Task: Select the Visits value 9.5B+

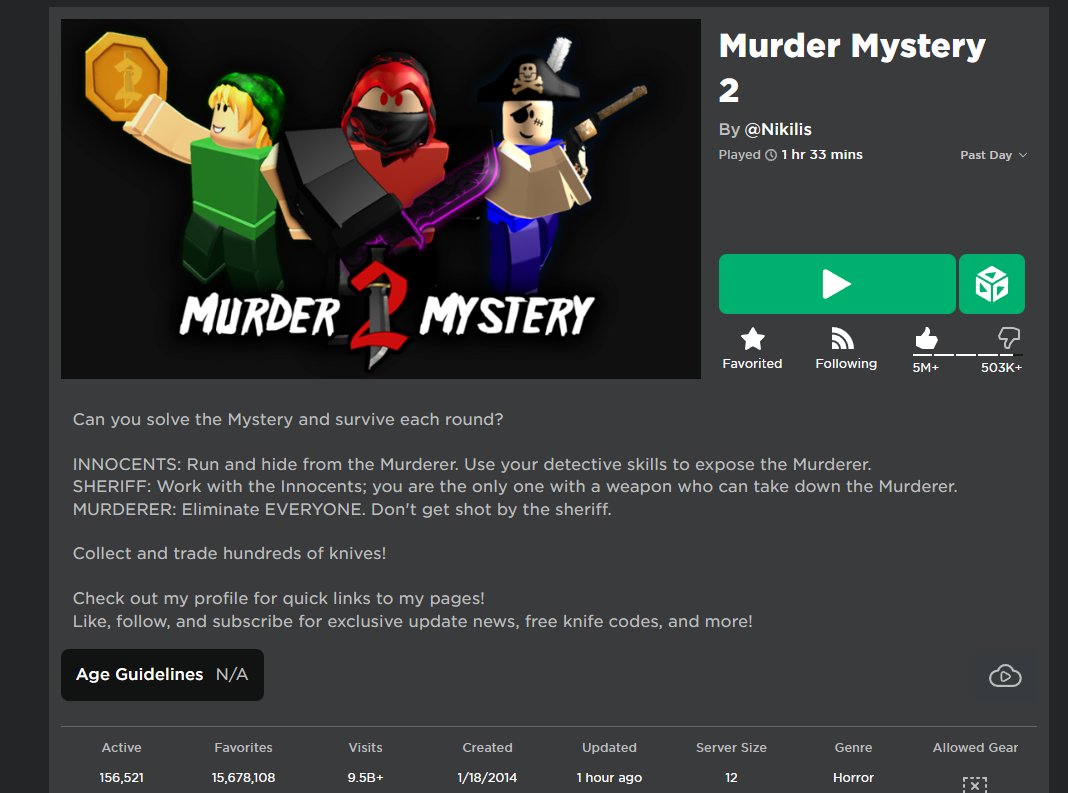Action: click(365, 777)
